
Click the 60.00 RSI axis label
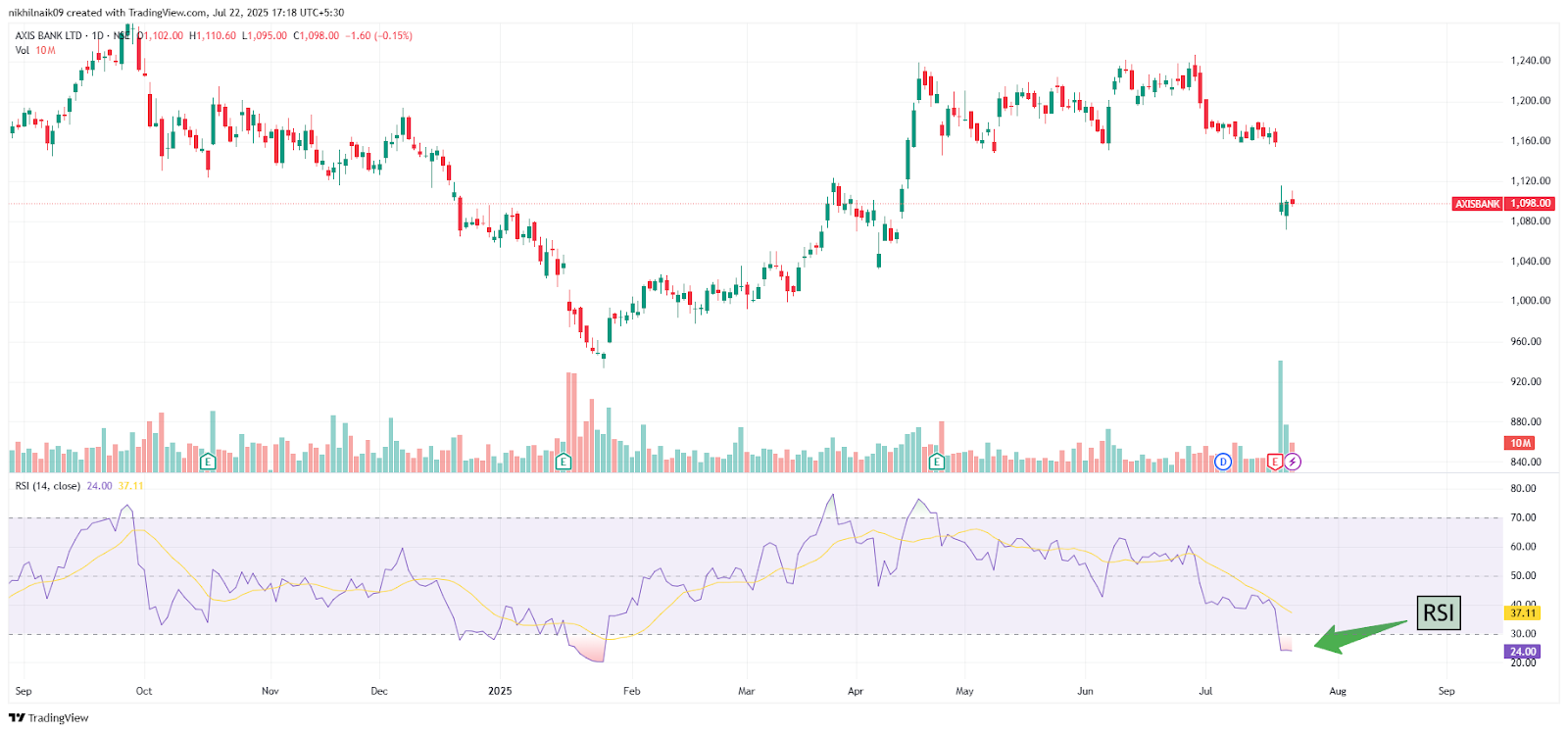1523,547
